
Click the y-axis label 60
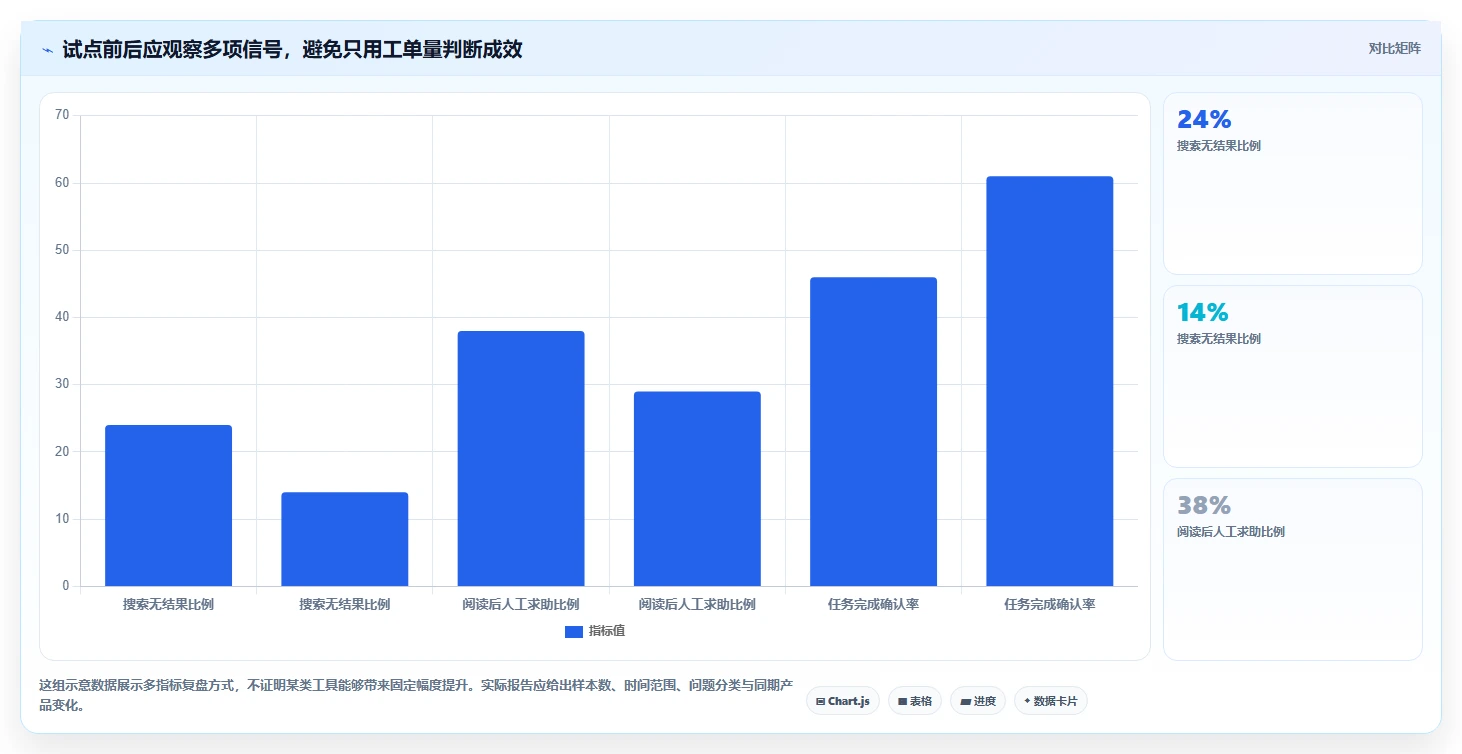[x=62, y=183]
